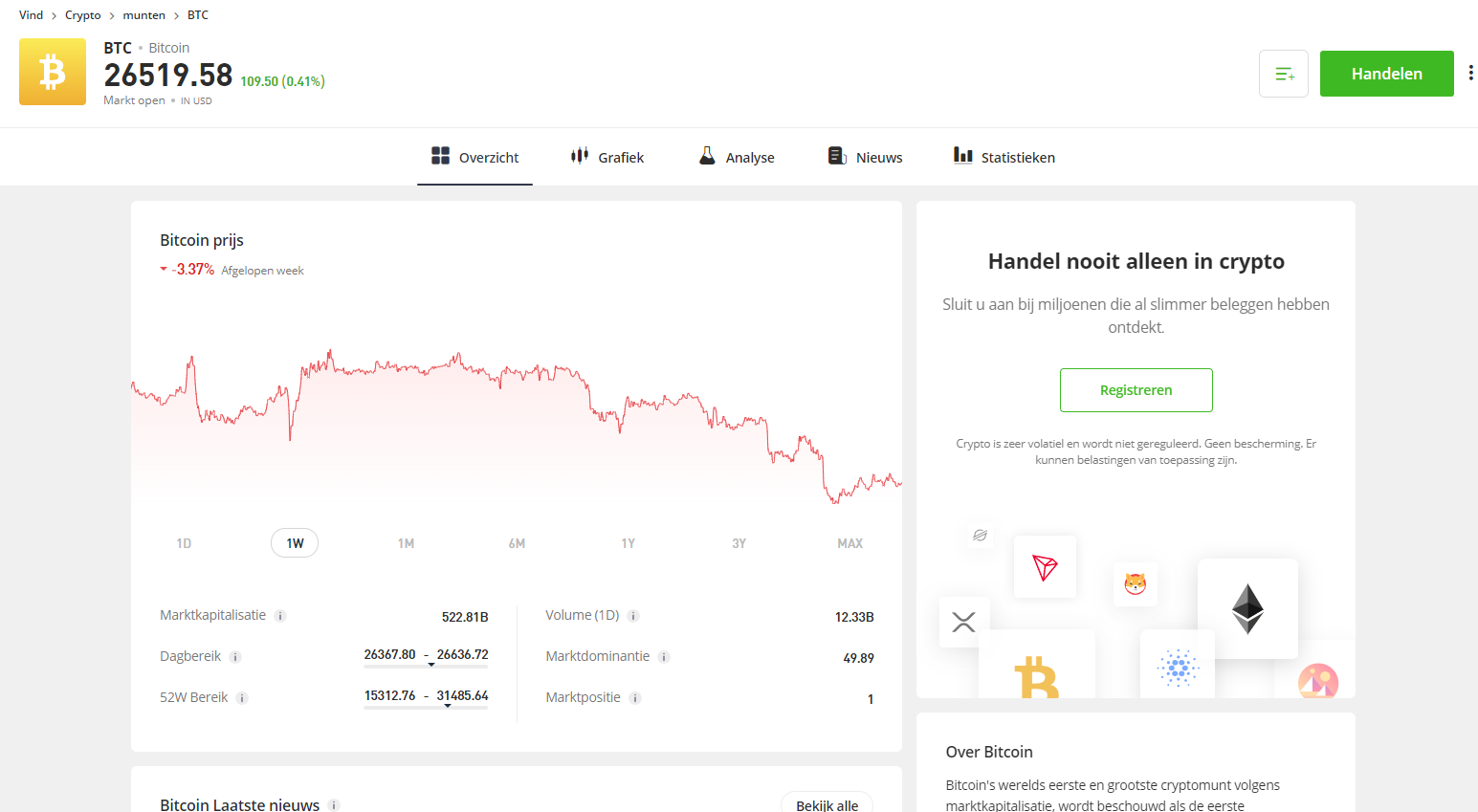Select the 1Y chart range
This screenshot has width=1478, height=812.
628,543
